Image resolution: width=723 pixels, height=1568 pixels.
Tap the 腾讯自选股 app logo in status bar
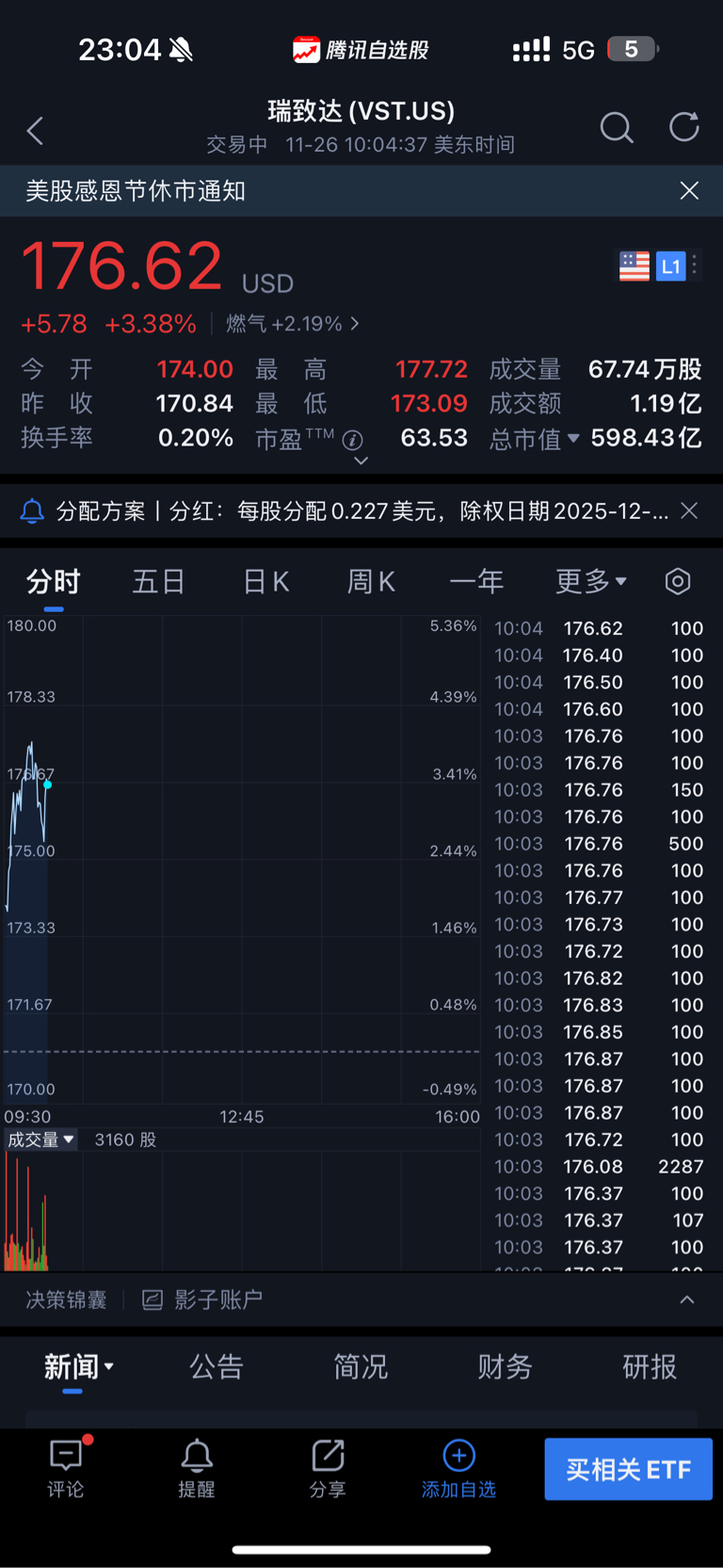[361, 50]
